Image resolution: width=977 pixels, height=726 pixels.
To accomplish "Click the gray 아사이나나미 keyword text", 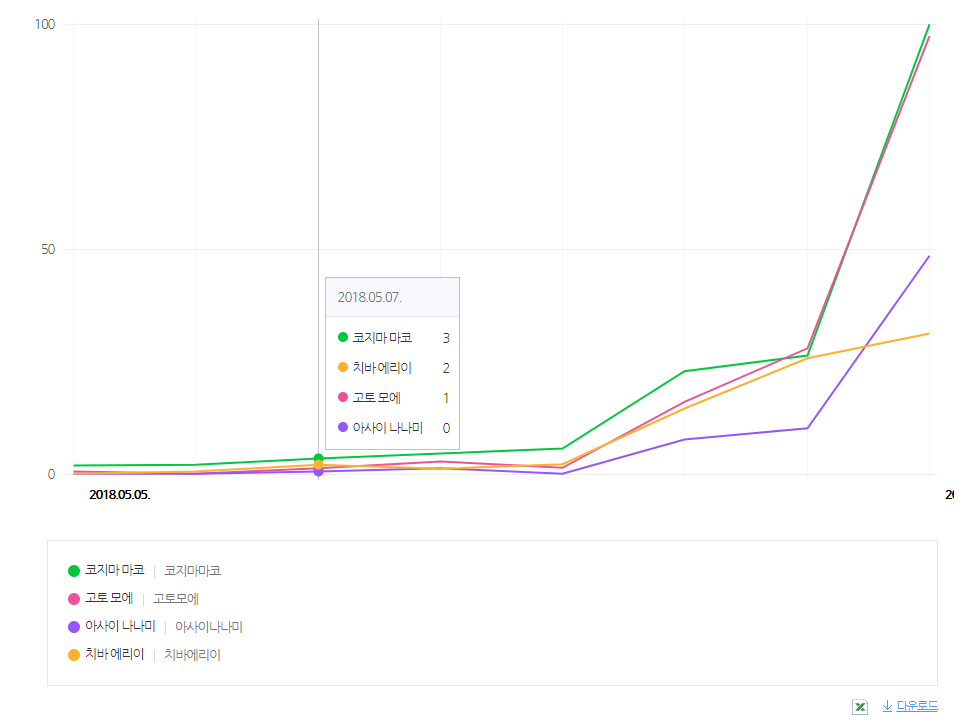I will click(209, 627).
